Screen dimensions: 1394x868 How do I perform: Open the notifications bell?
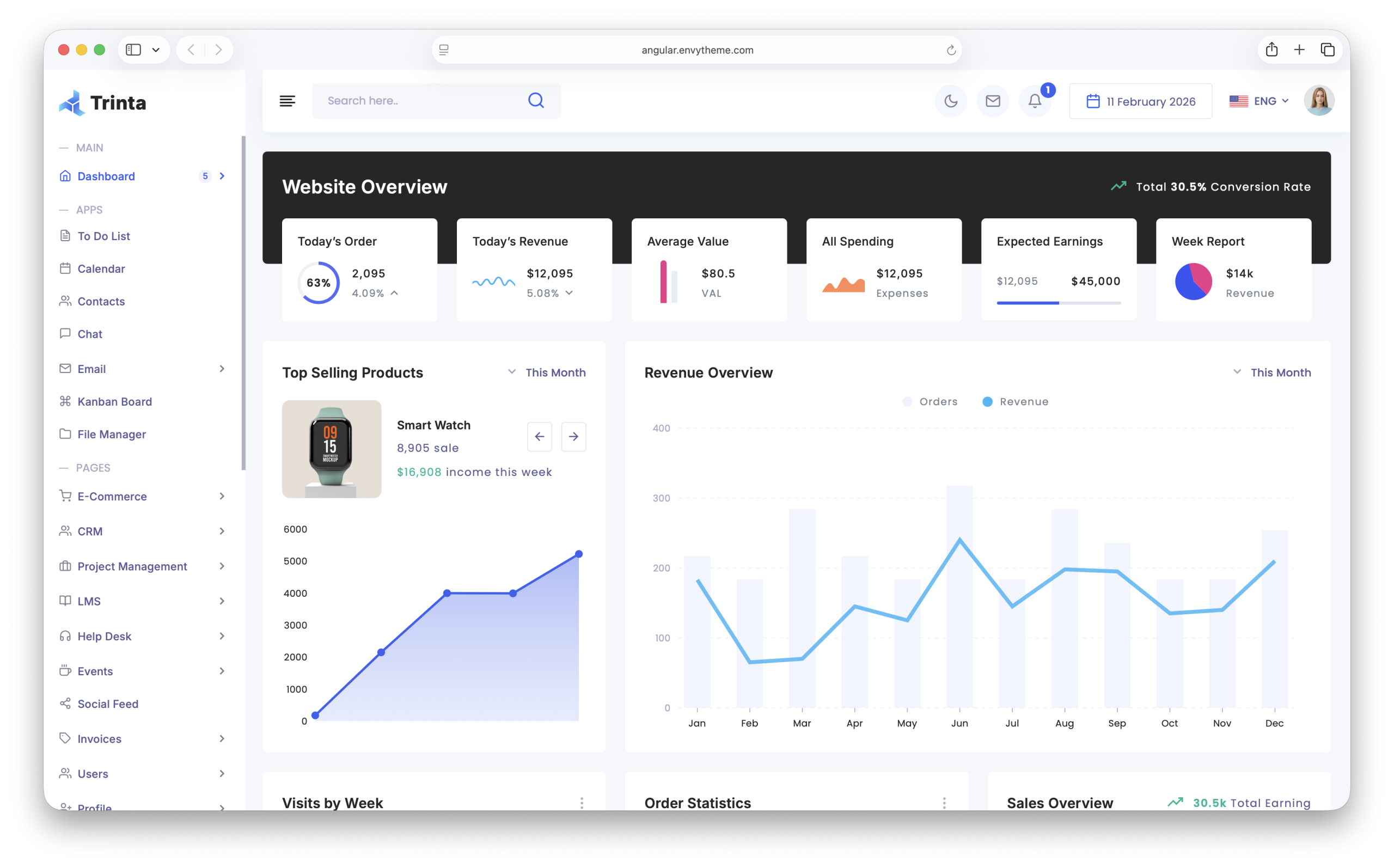tap(1035, 101)
